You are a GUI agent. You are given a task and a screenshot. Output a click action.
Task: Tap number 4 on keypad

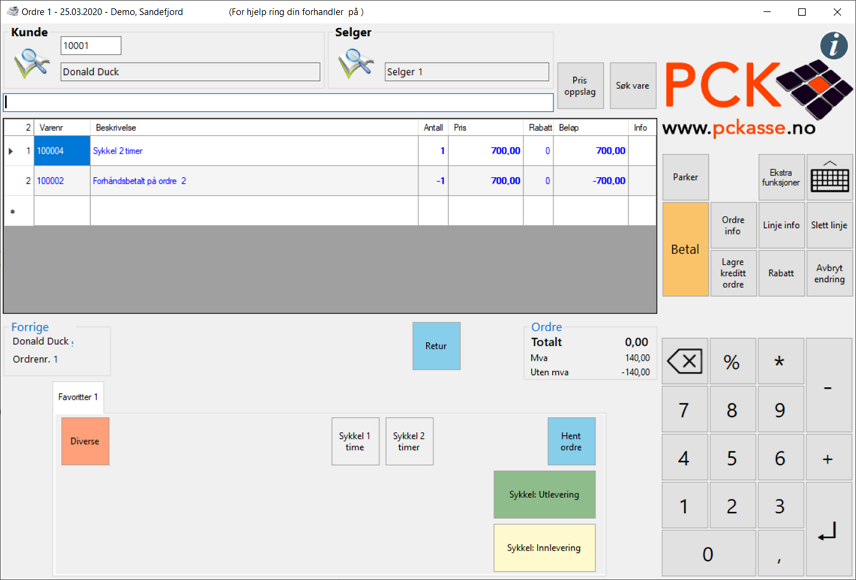(x=685, y=458)
